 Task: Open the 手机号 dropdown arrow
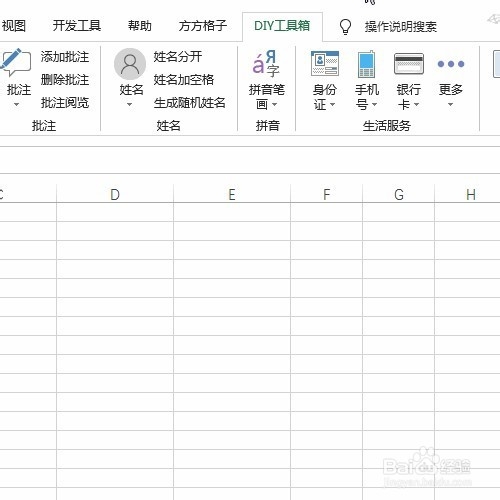(x=374, y=105)
